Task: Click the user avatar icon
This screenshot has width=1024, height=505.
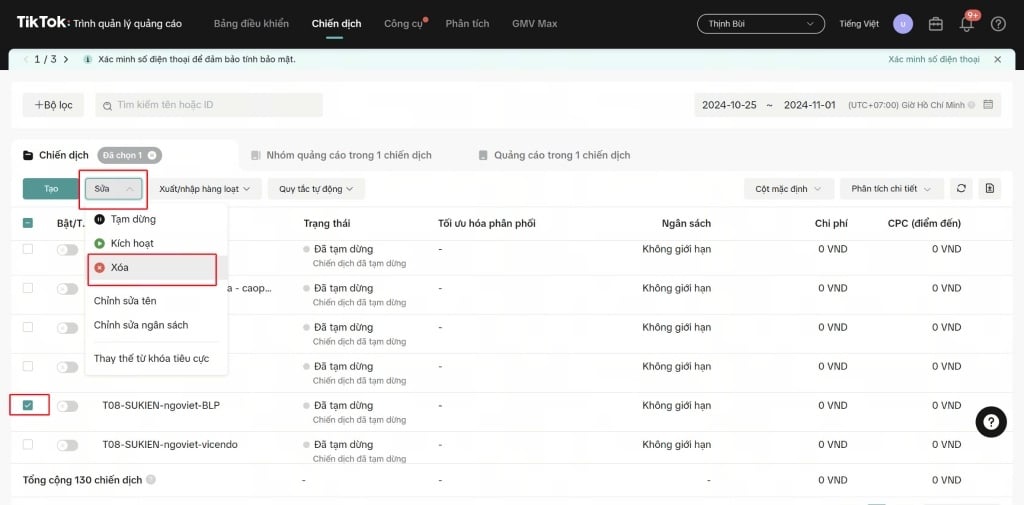Action: tap(903, 24)
